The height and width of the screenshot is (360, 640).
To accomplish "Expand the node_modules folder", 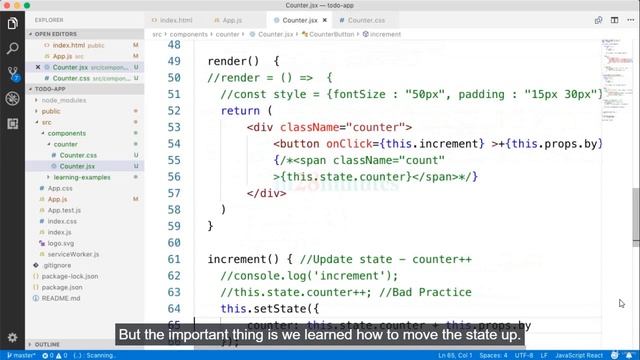I will click(64, 100).
